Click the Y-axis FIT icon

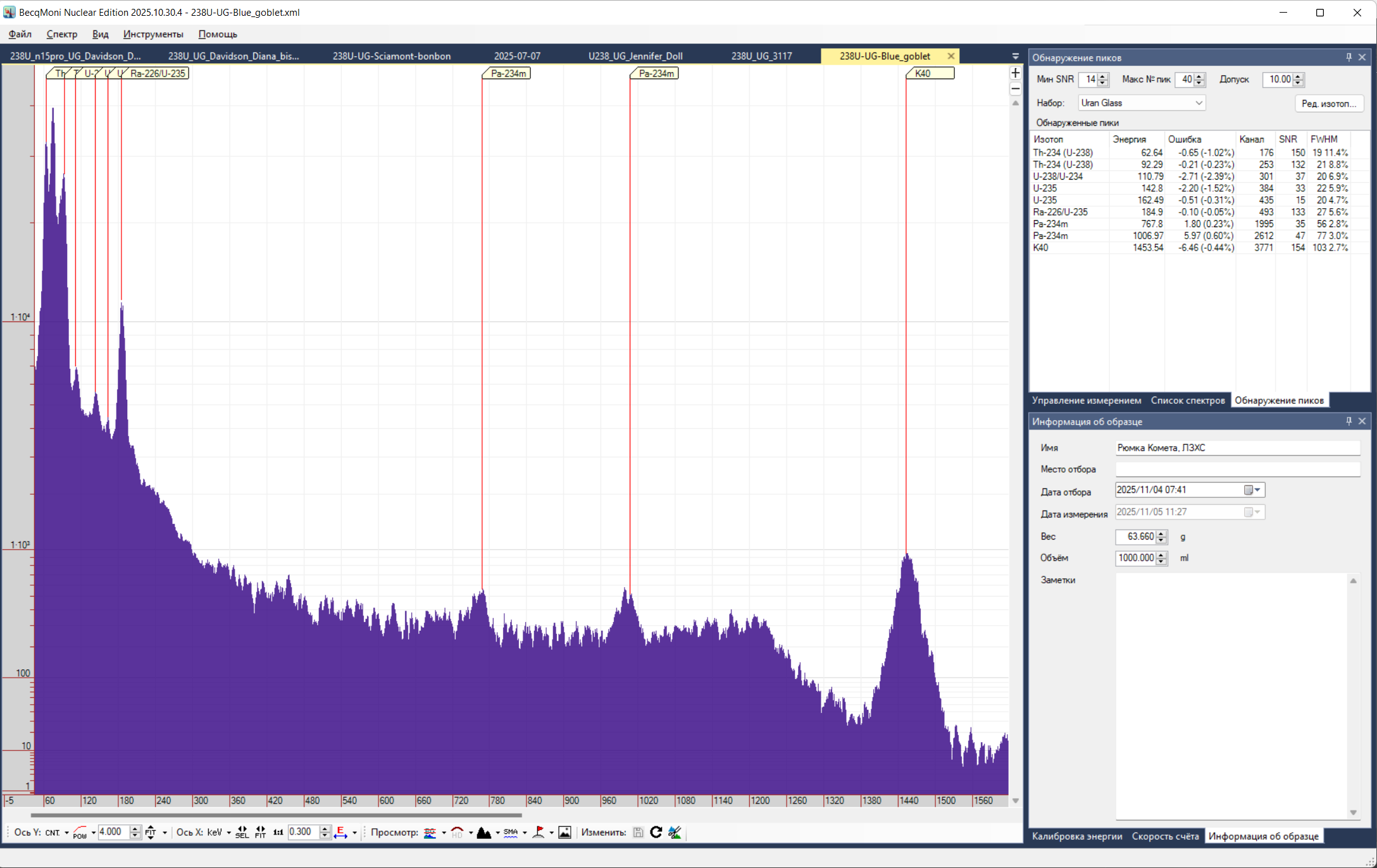pos(151,833)
